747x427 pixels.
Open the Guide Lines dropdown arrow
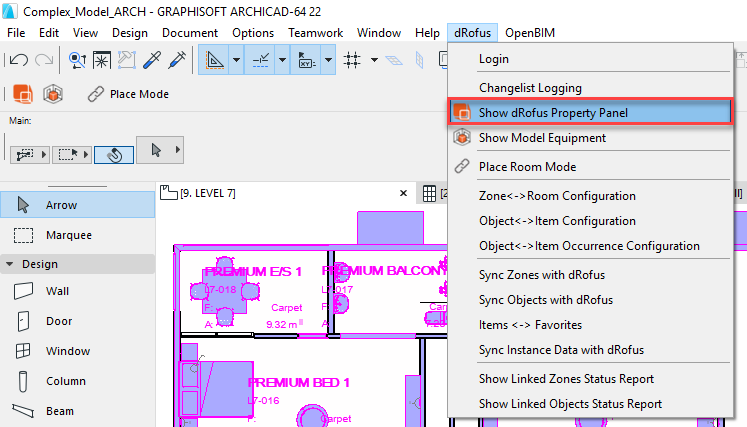(x=236, y=60)
